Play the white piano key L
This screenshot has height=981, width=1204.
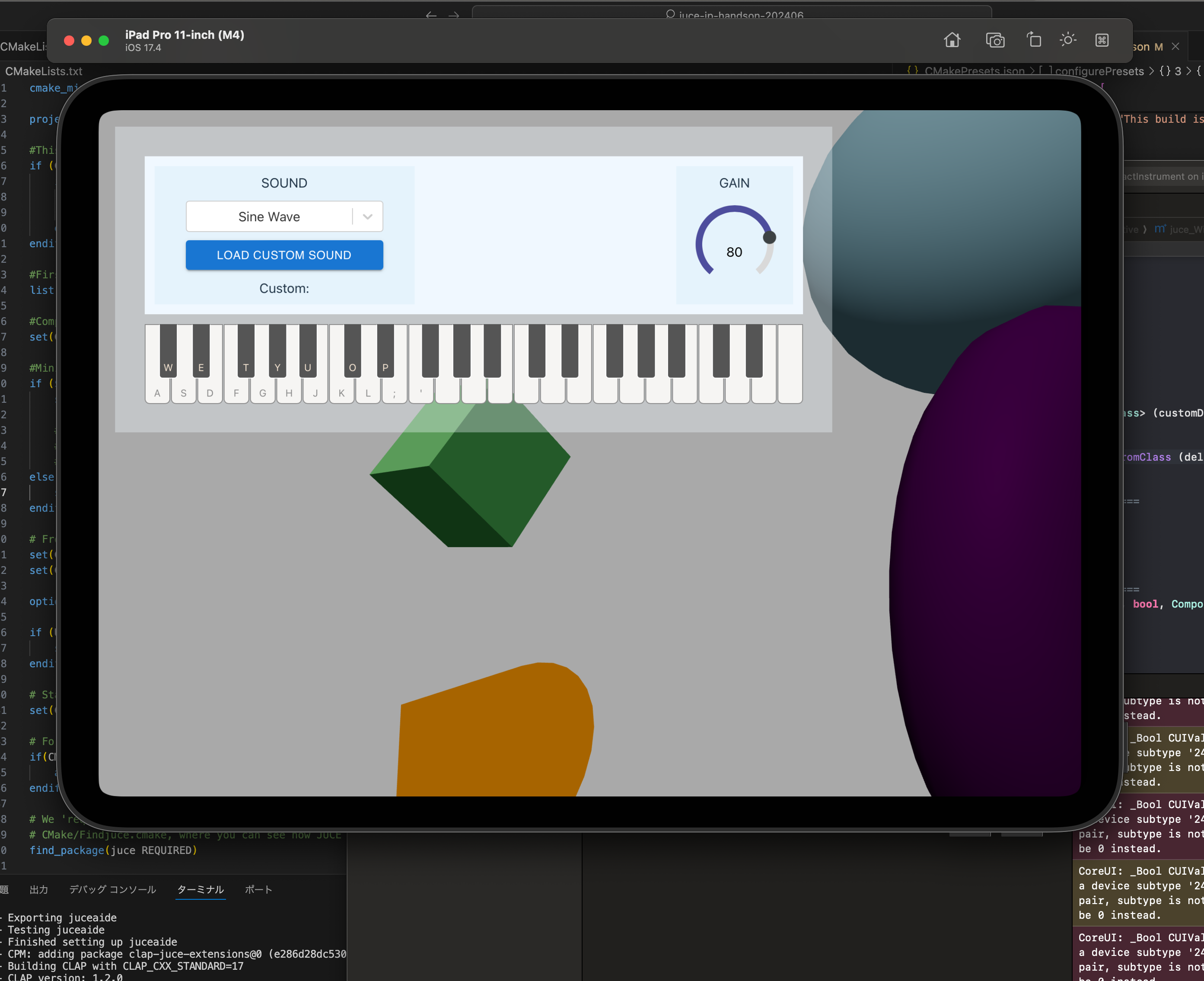tap(368, 391)
